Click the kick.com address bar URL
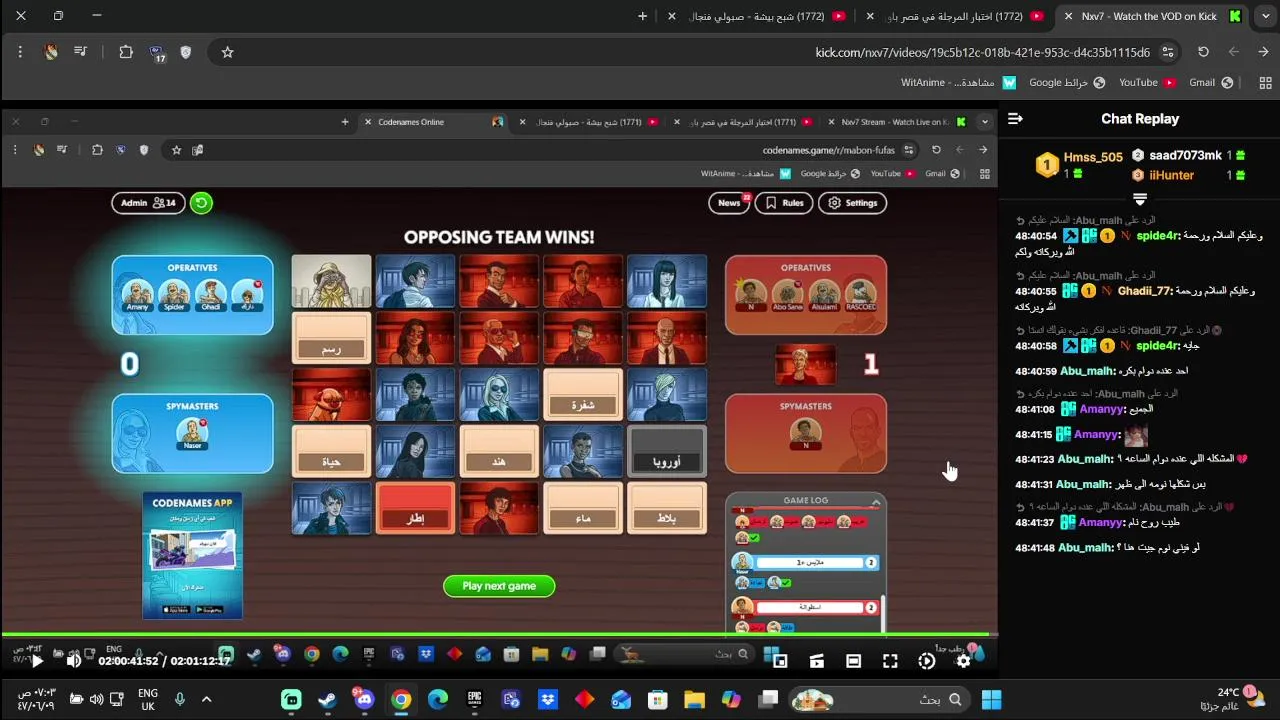Screen dimensions: 1280x720 [x=982, y=52]
